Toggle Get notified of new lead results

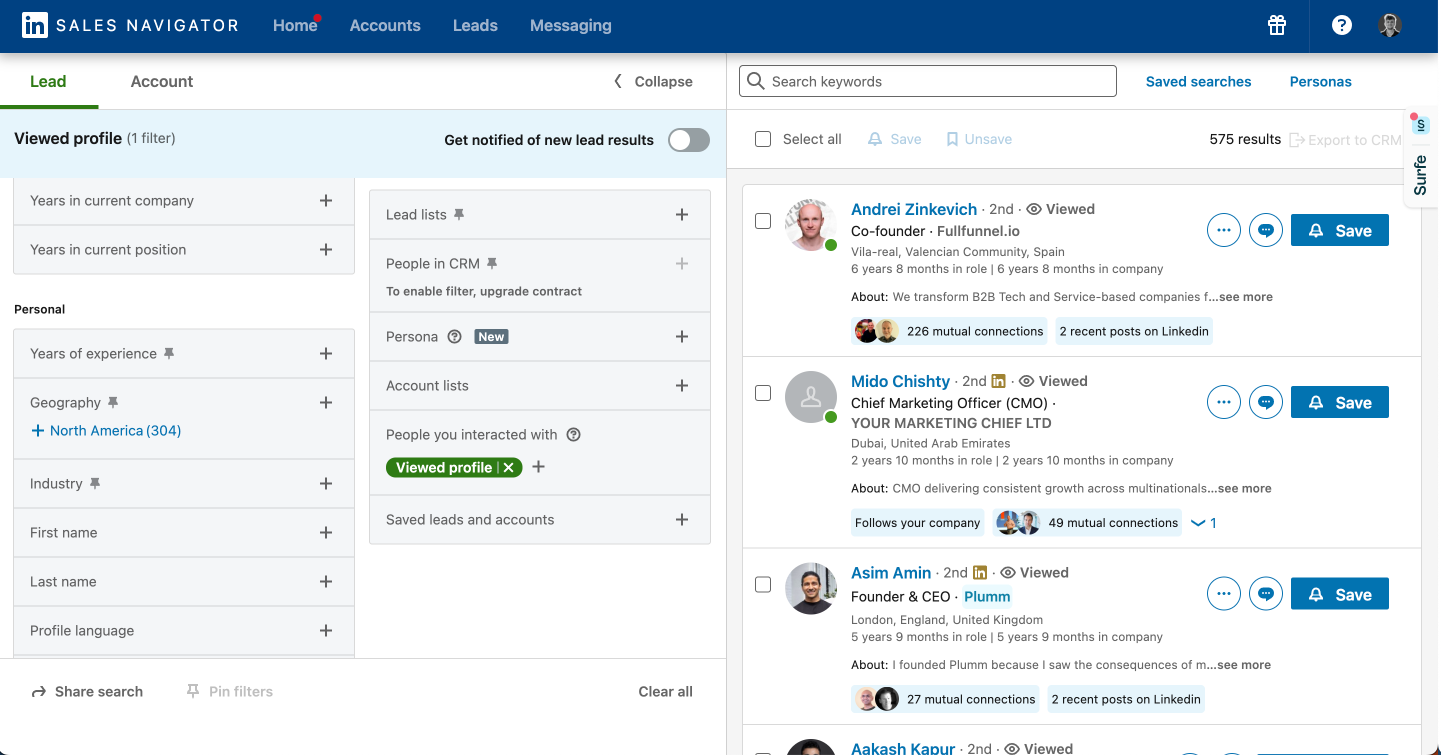[689, 140]
